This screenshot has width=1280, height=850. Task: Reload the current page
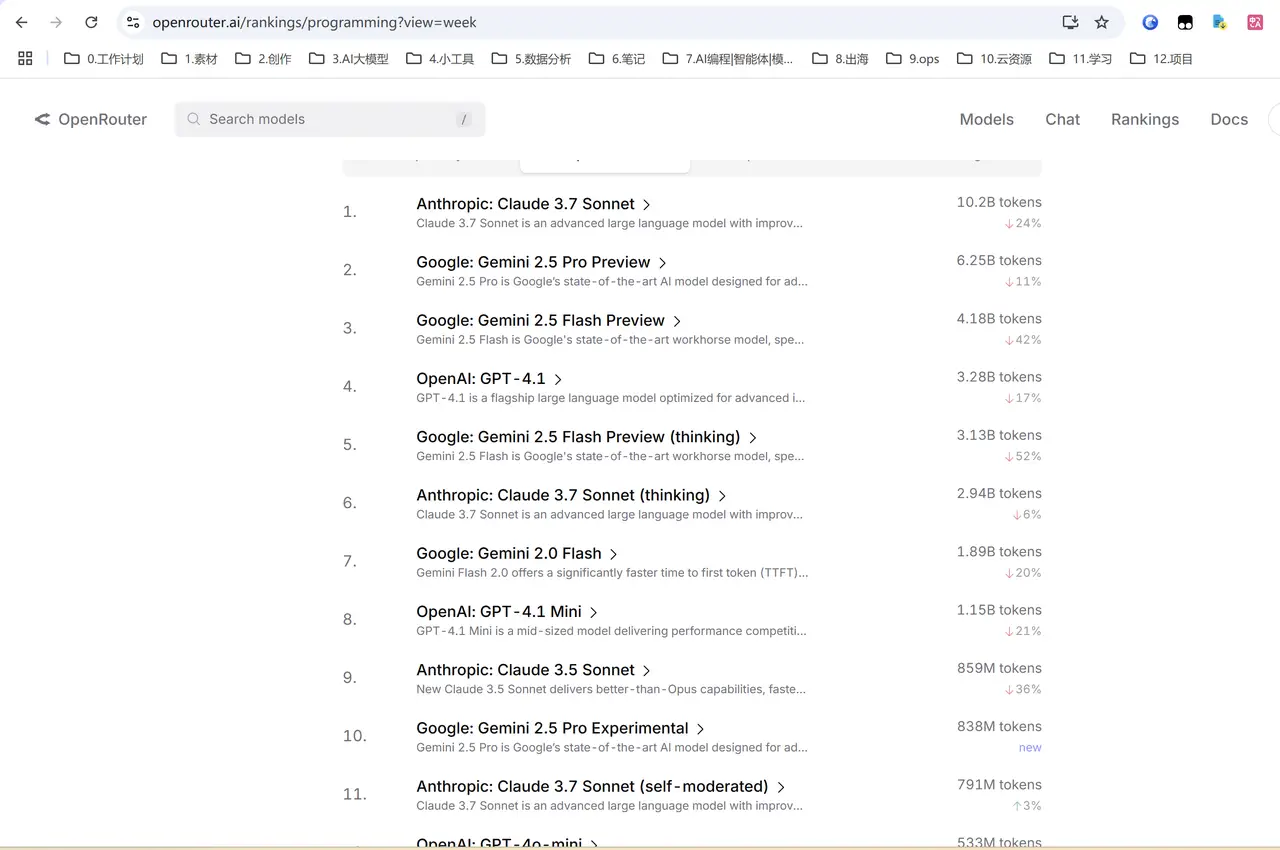(91, 22)
